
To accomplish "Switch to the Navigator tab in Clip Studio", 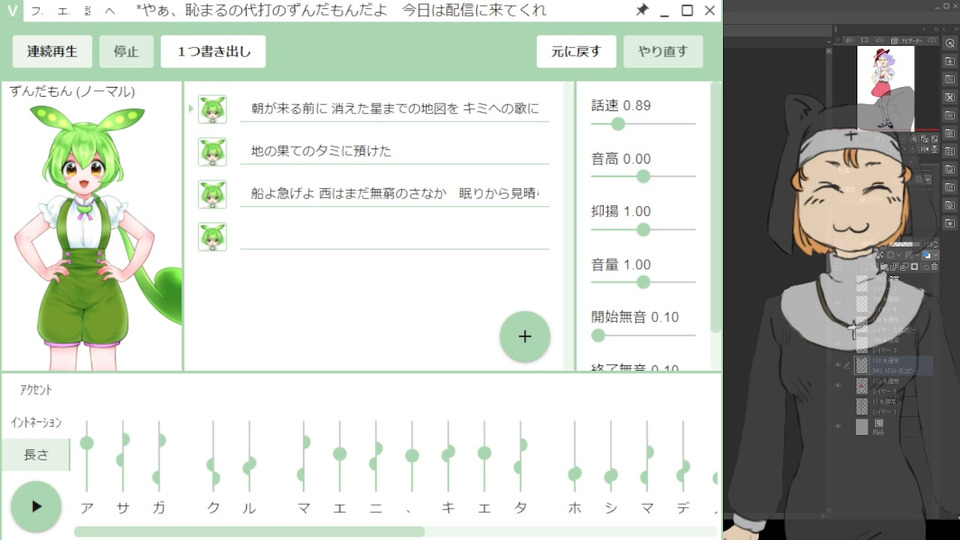I will 907,40.
